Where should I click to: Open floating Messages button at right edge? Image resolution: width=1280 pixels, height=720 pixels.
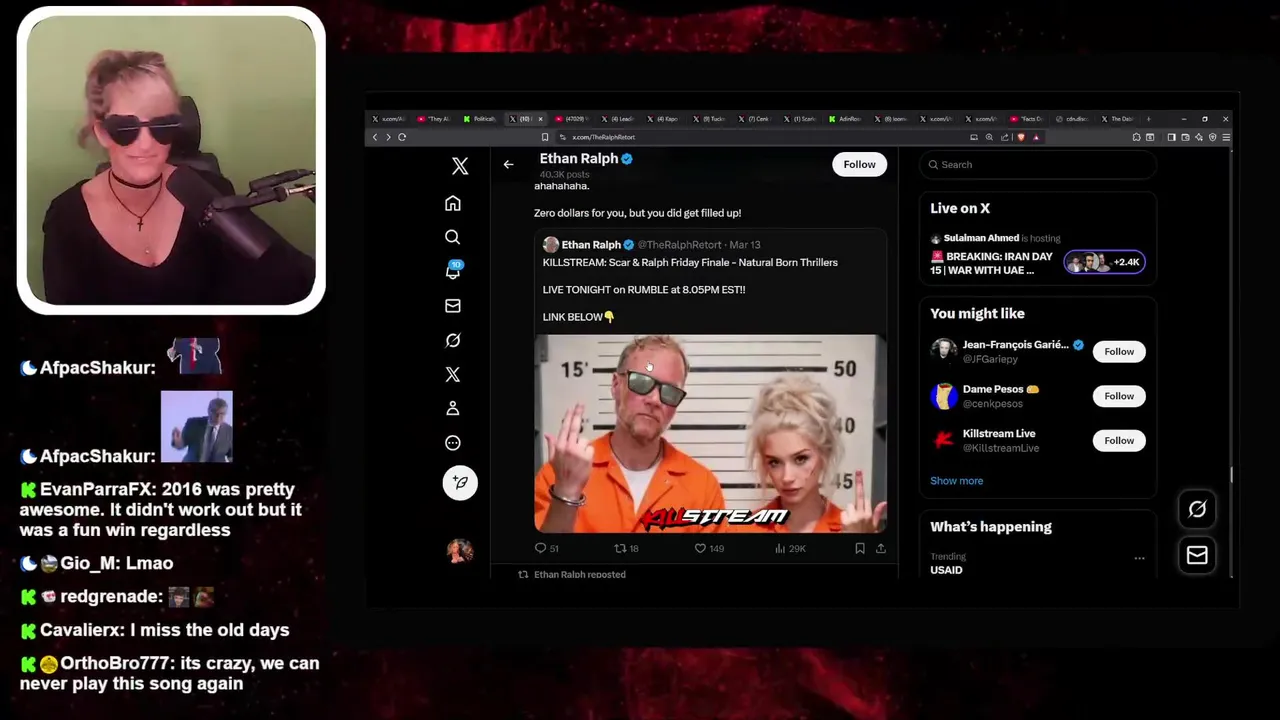[x=1197, y=555]
